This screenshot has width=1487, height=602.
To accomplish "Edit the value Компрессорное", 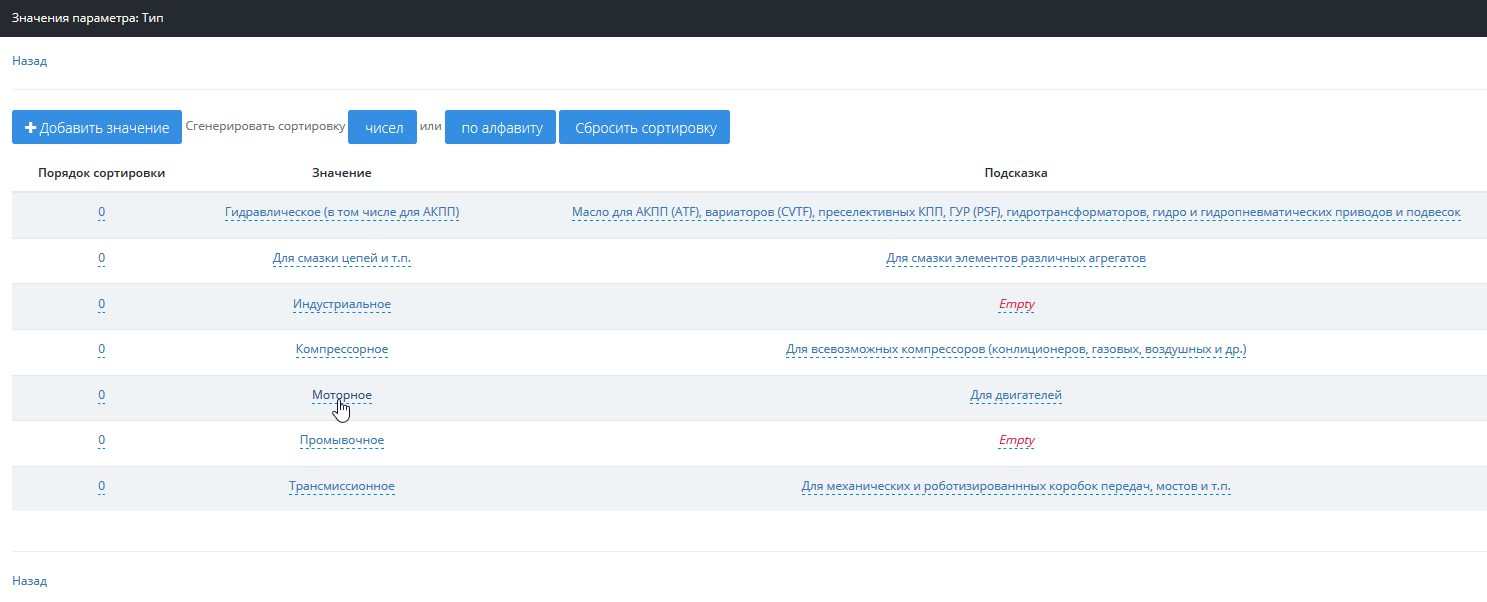I will [342, 349].
